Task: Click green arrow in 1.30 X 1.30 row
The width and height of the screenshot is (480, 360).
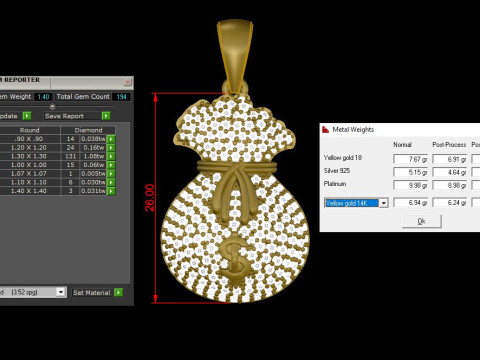Action: 111,156
